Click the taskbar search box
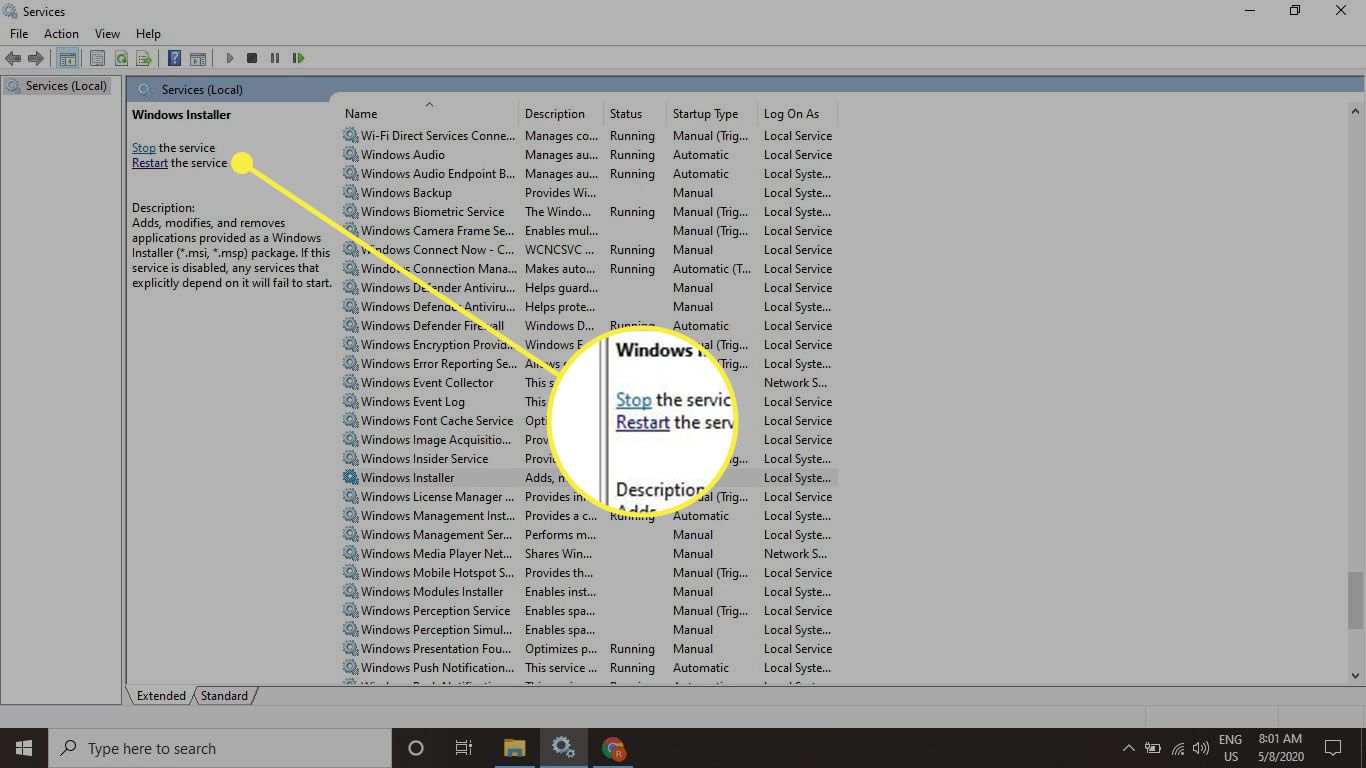The image size is (1366, 768). (x=220, y=748)
